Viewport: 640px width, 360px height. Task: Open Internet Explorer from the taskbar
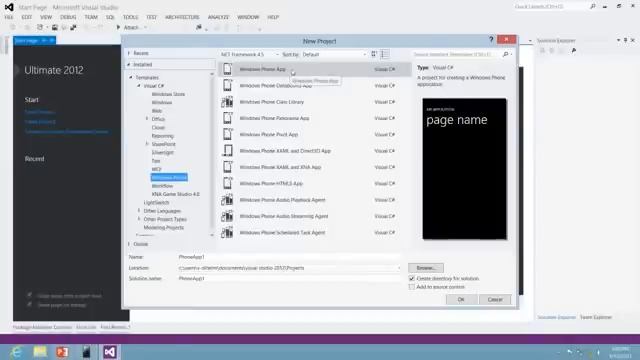(x=16, y=352)
